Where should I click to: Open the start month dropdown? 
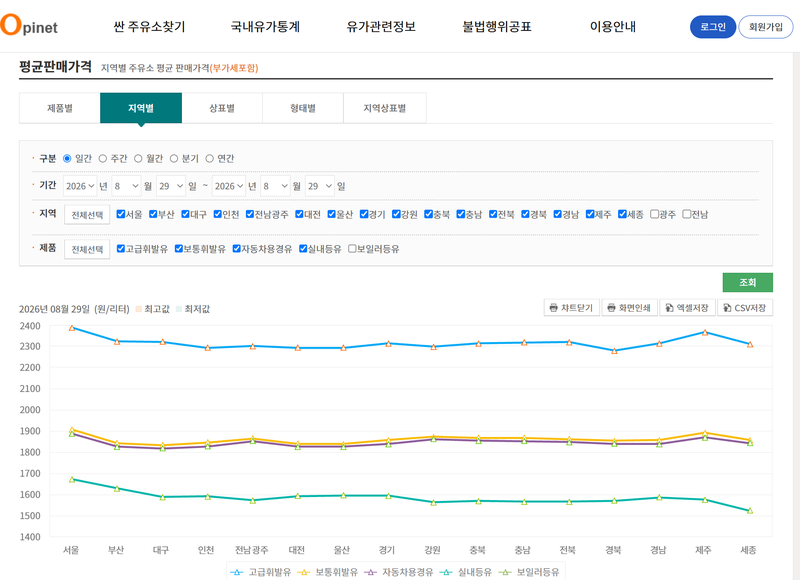point(126,186)
